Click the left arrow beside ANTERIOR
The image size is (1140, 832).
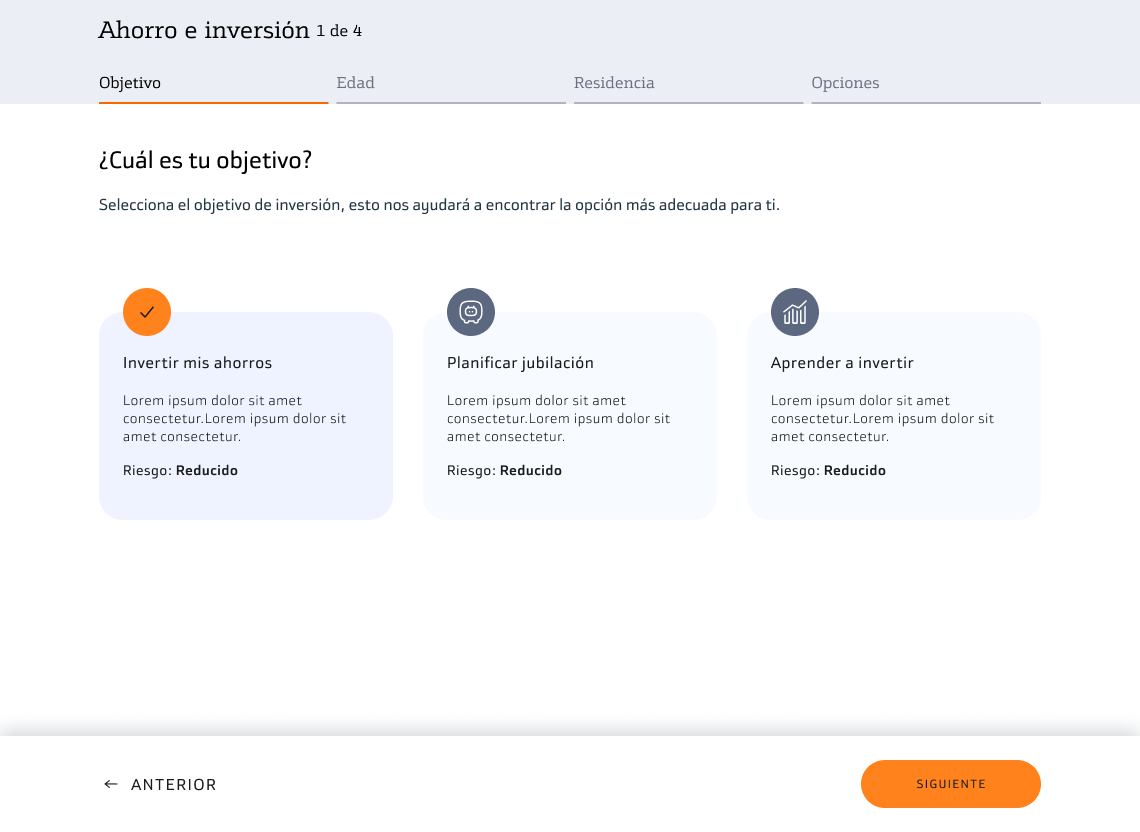click(111, 784)
